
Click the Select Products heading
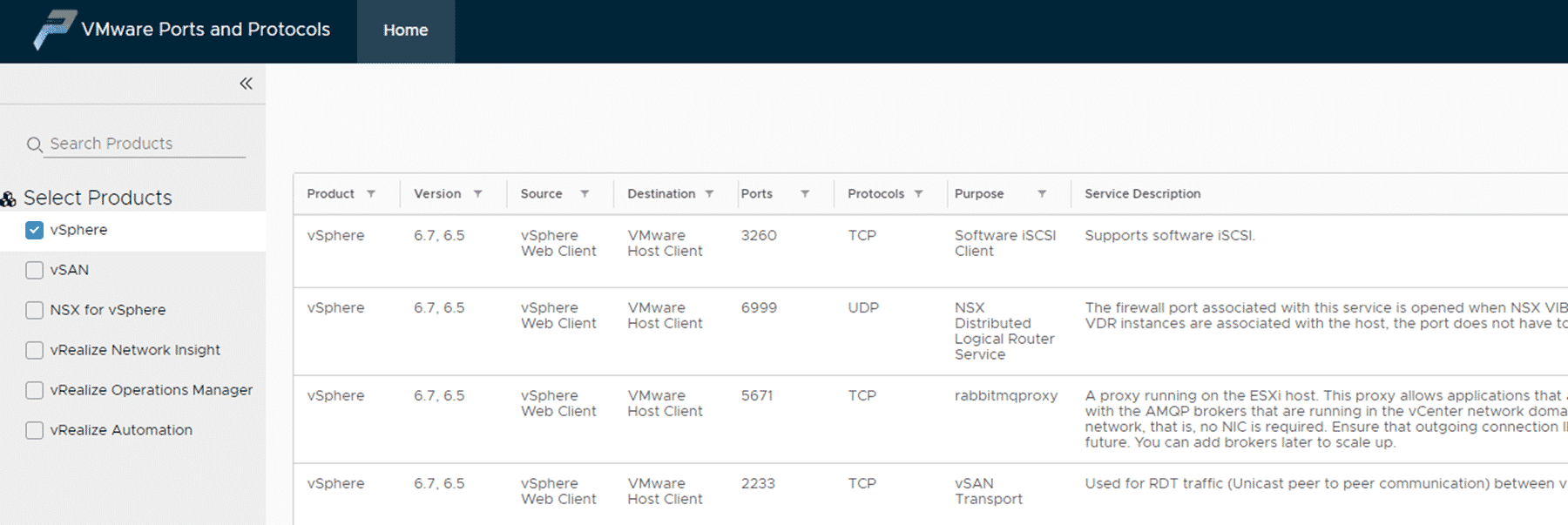coord(98,199)
